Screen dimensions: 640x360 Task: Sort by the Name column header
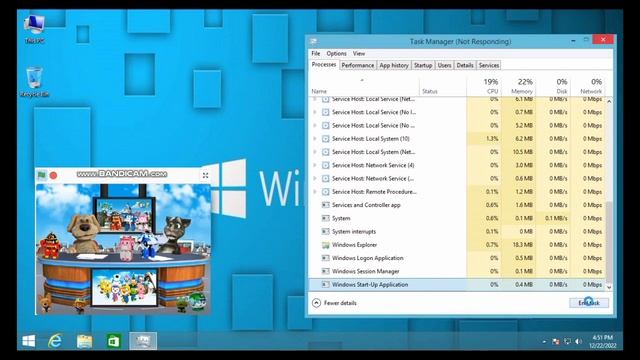point(364,86)
